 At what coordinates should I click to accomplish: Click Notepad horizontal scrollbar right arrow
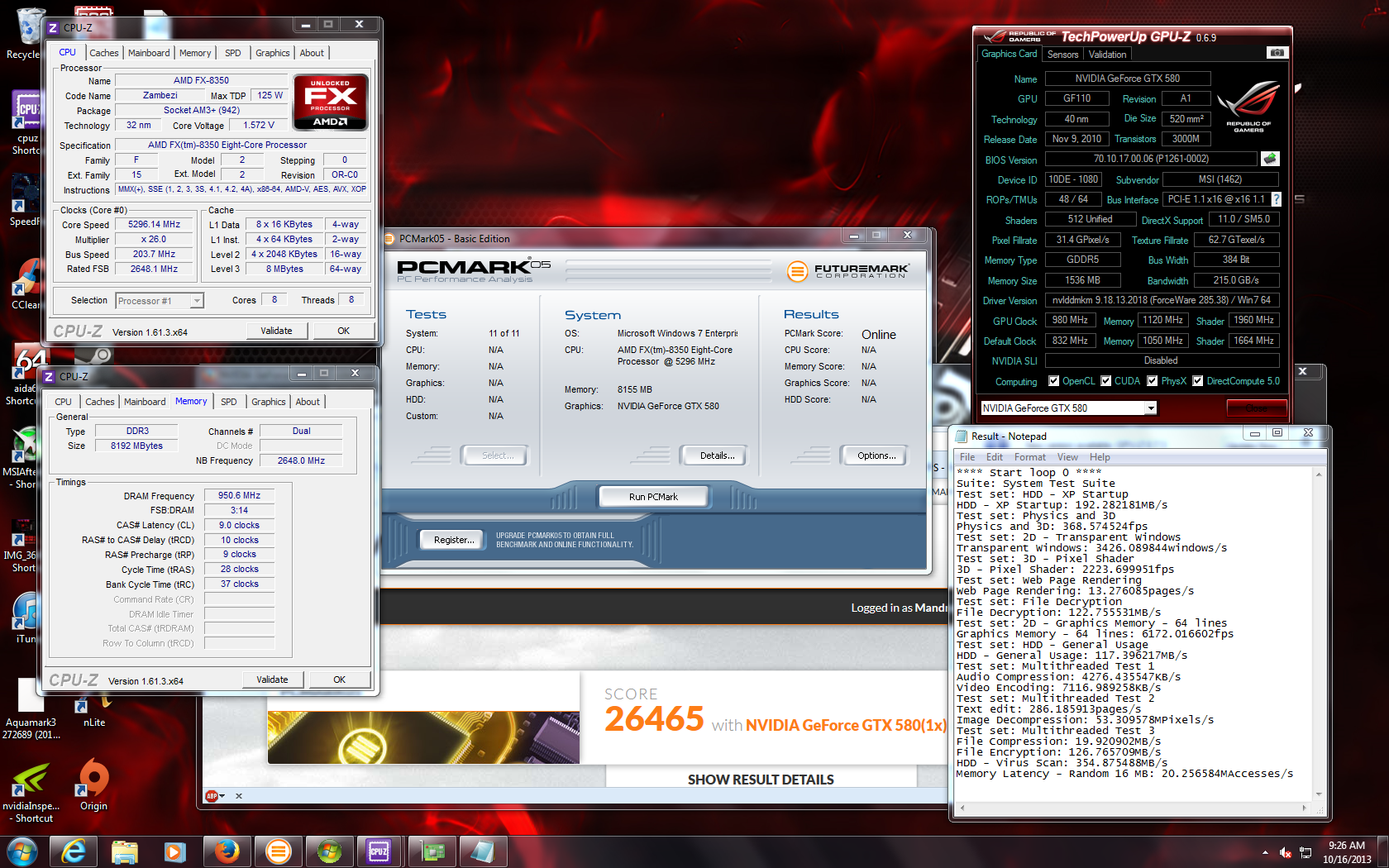[1305, 808]
